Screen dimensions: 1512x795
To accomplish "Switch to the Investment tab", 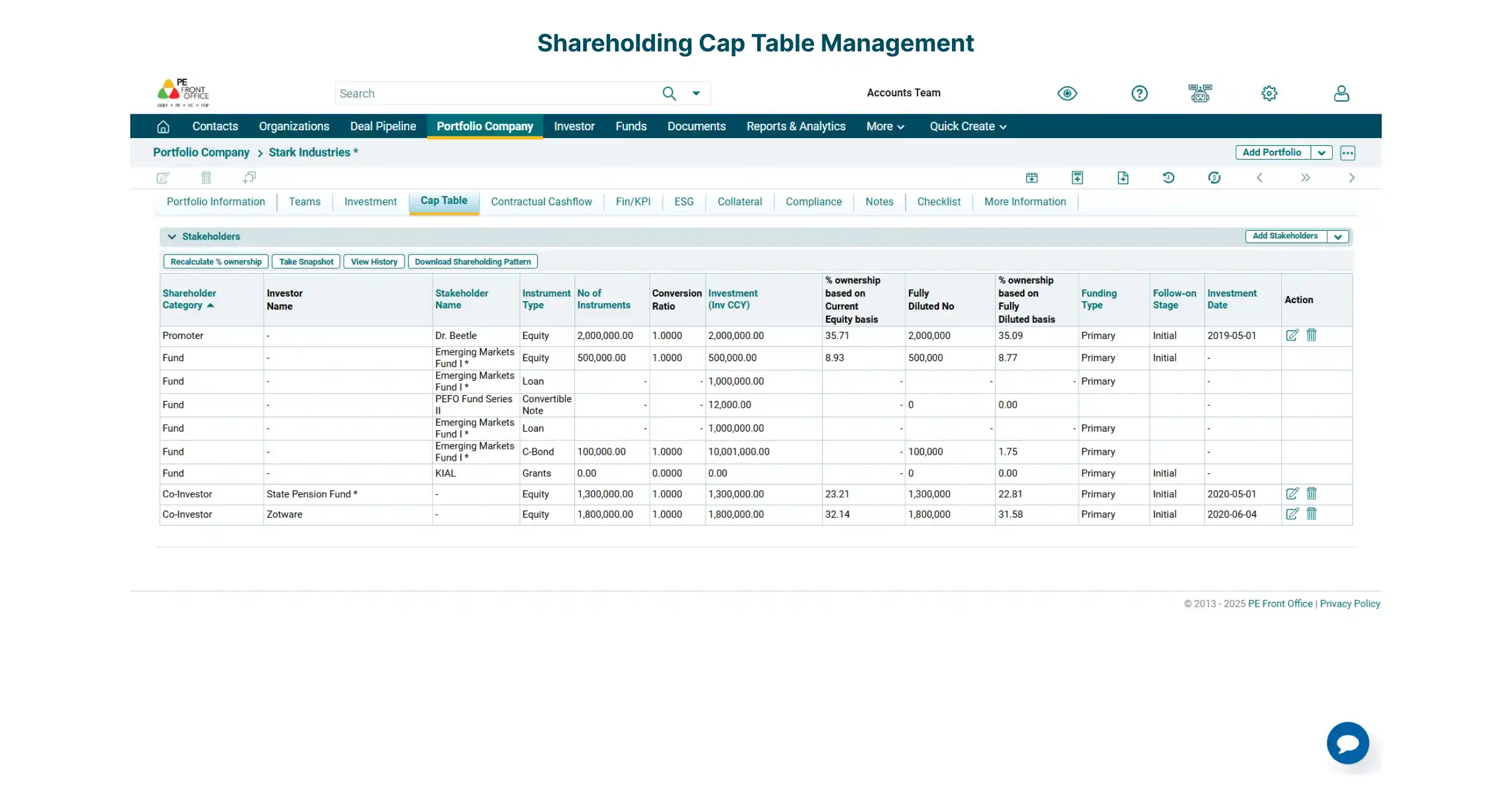I will click(371, 201).
